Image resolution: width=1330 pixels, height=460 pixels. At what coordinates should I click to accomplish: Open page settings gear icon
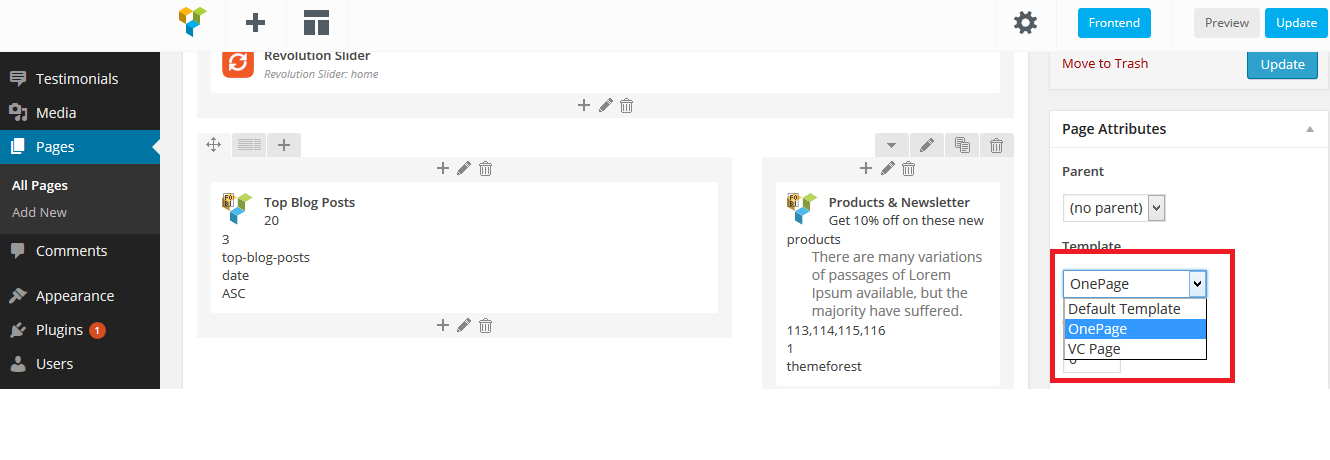(x=1025, y=22)
